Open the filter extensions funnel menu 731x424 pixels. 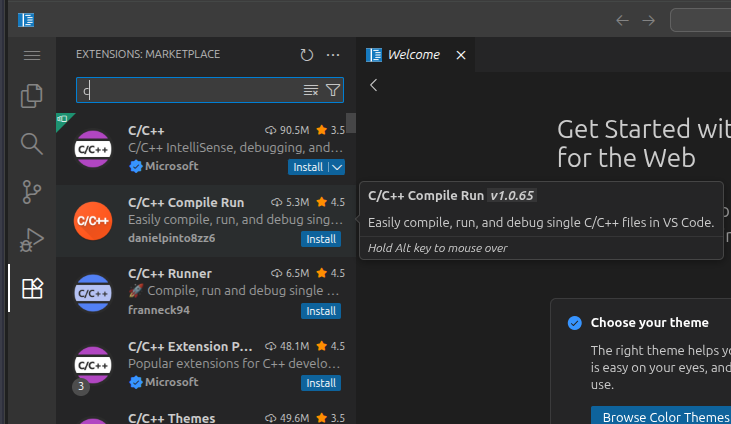(333, 91)
